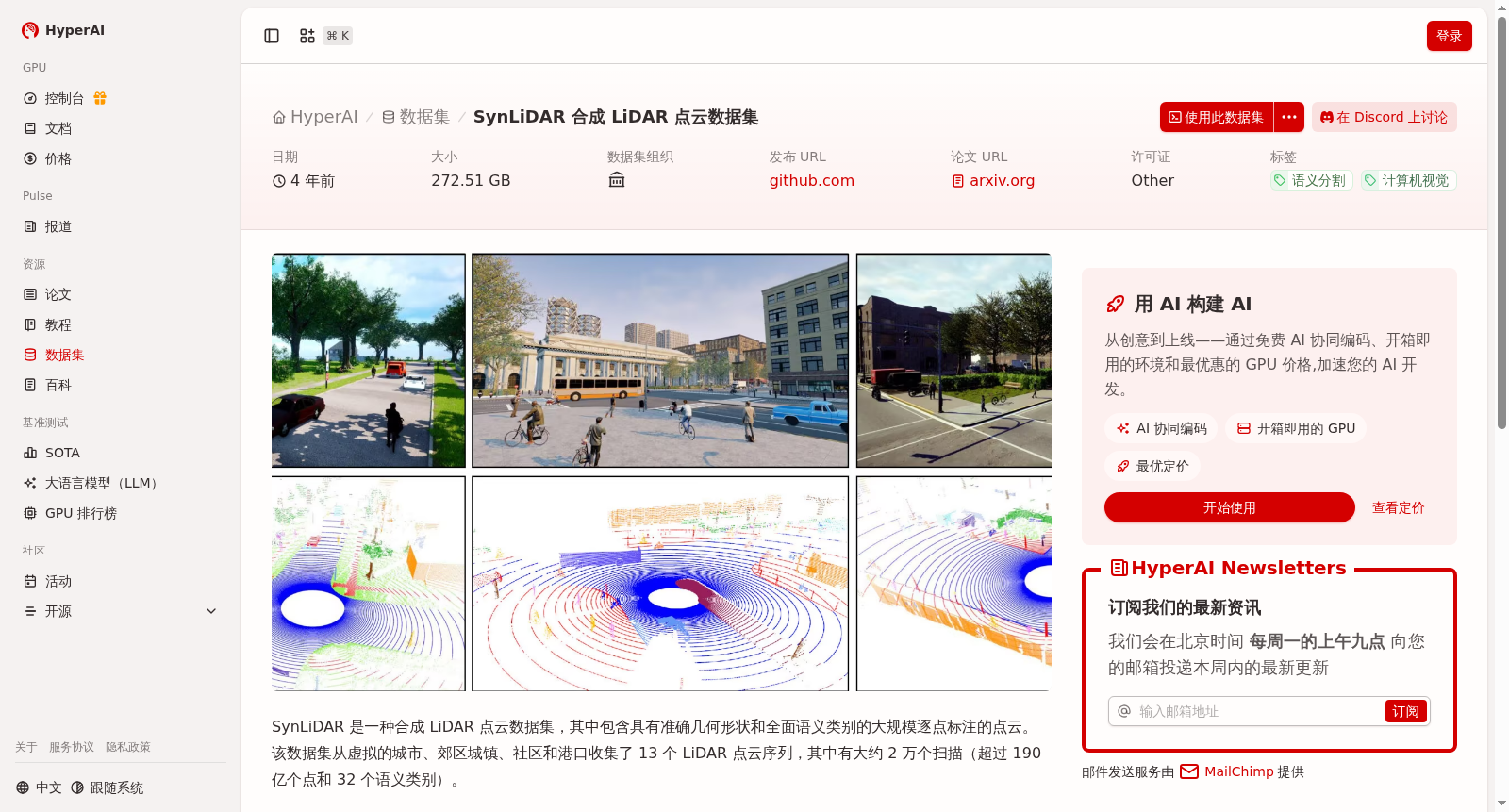This screenshot has width=1509, height=812.
Task: Click the Other license value
Action: click(x=1152, y=180)
